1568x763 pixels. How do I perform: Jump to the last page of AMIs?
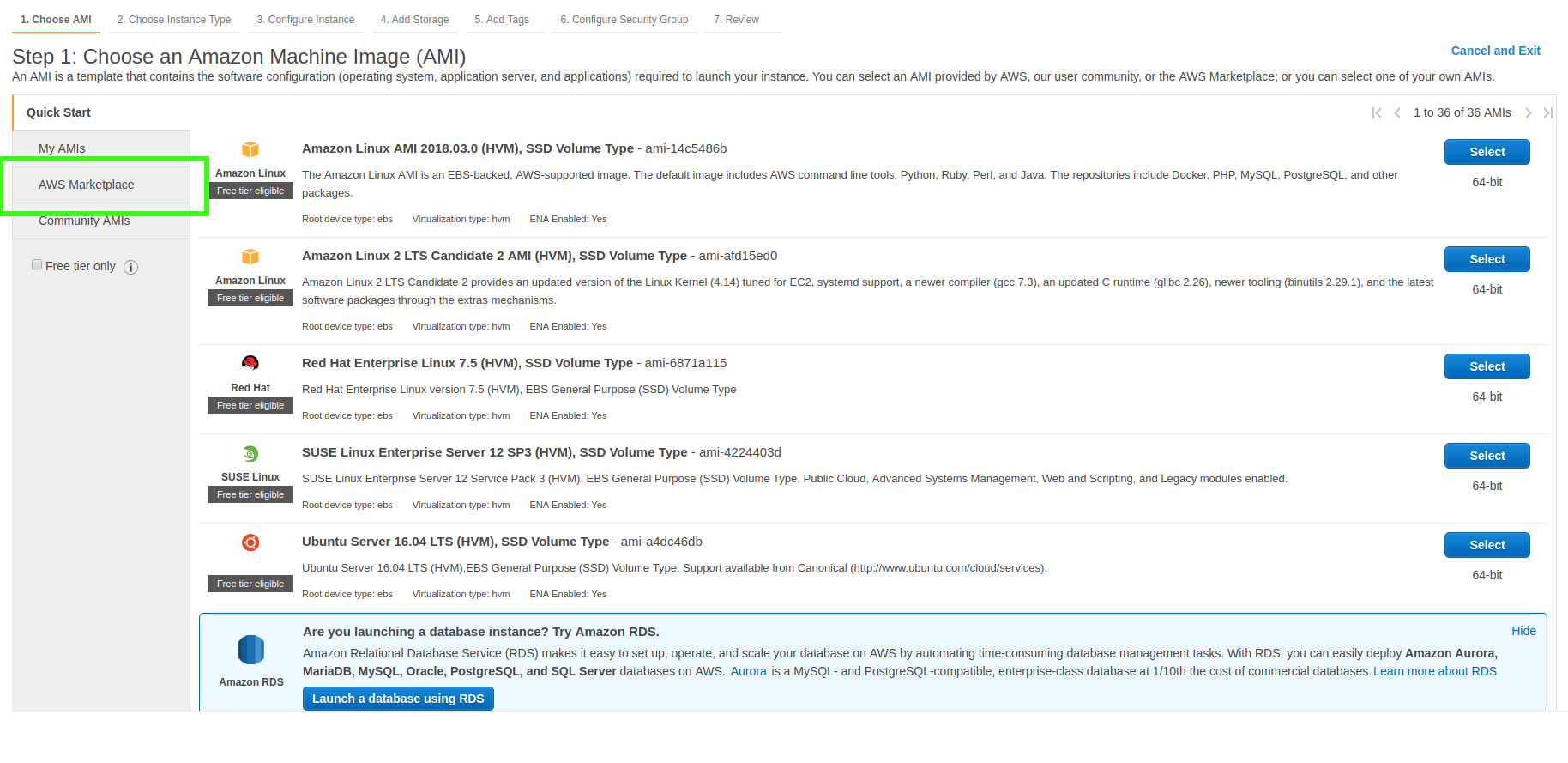click(x=1547, y=113)
